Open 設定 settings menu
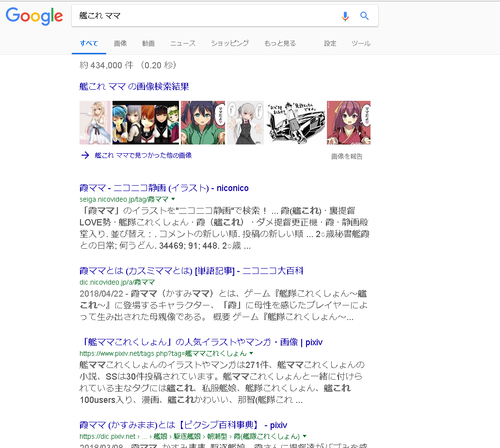 tap(330, 43)
